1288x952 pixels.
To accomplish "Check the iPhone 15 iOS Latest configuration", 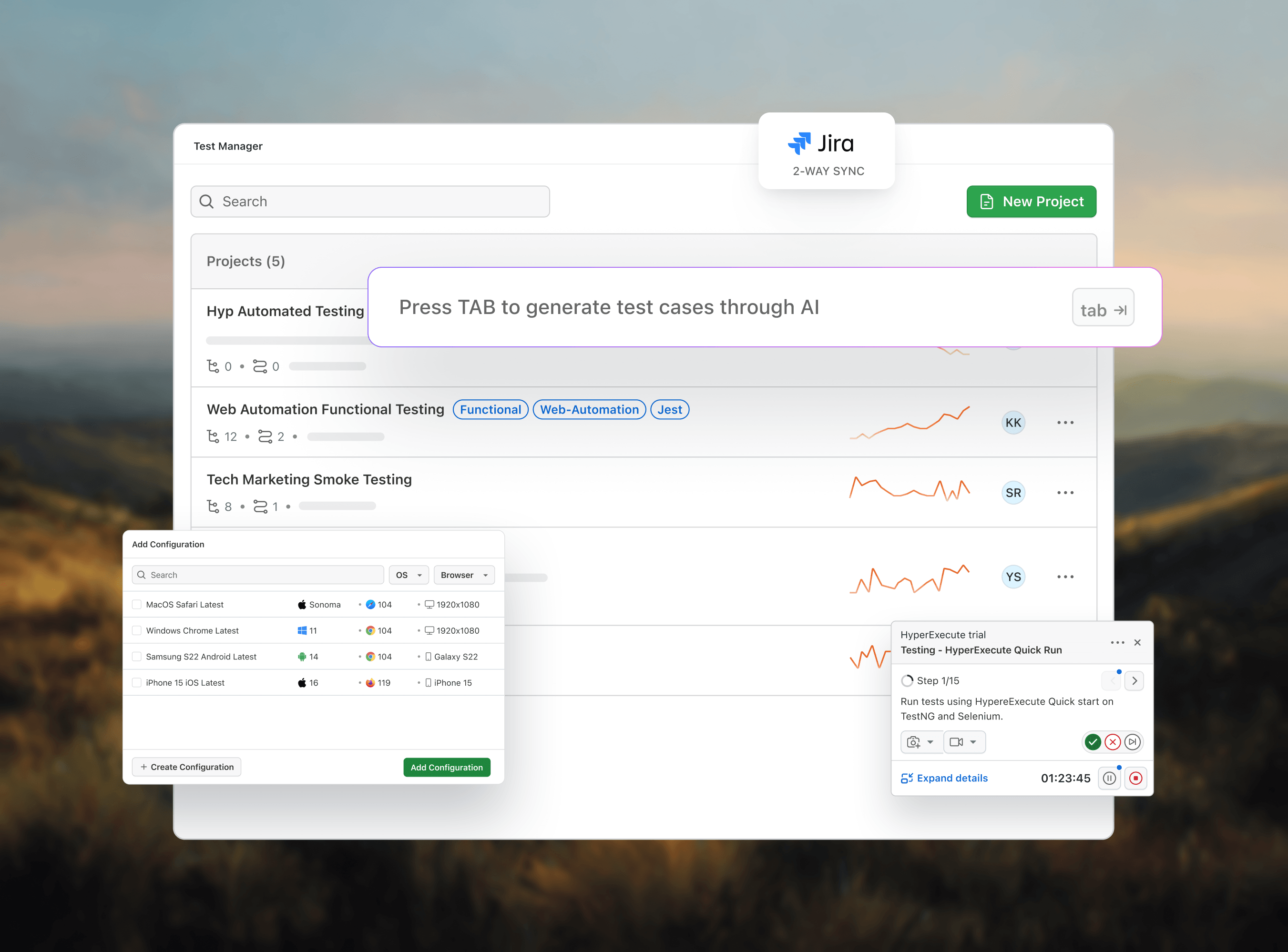I will point(137,682).
